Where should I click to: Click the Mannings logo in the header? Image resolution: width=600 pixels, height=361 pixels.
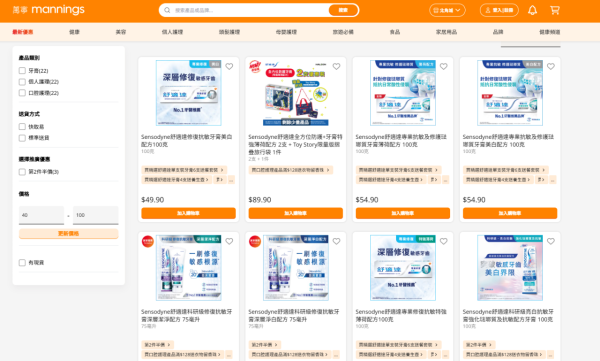coord(49,10)
